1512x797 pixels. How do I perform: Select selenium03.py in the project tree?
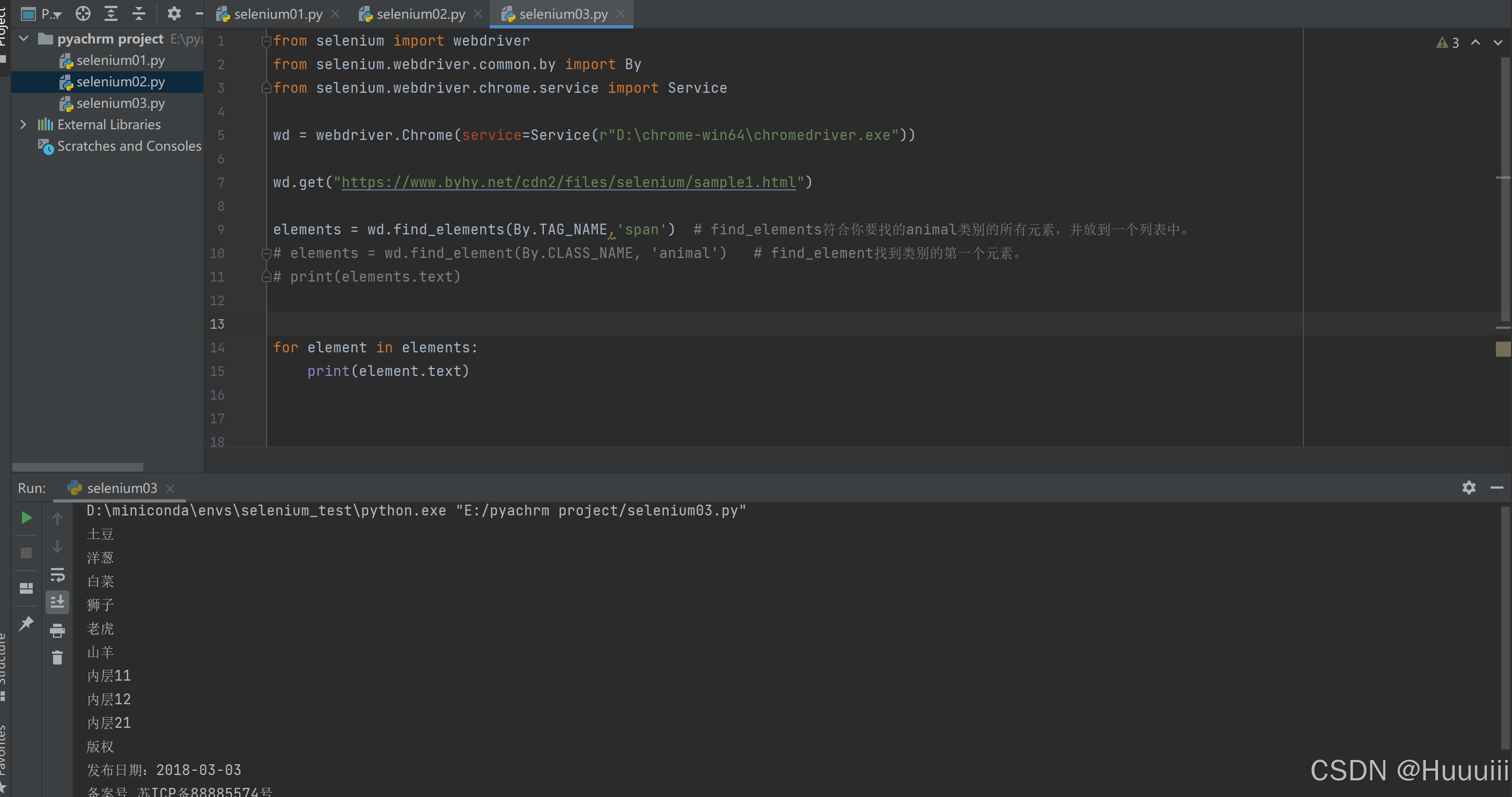click(120, 104)
